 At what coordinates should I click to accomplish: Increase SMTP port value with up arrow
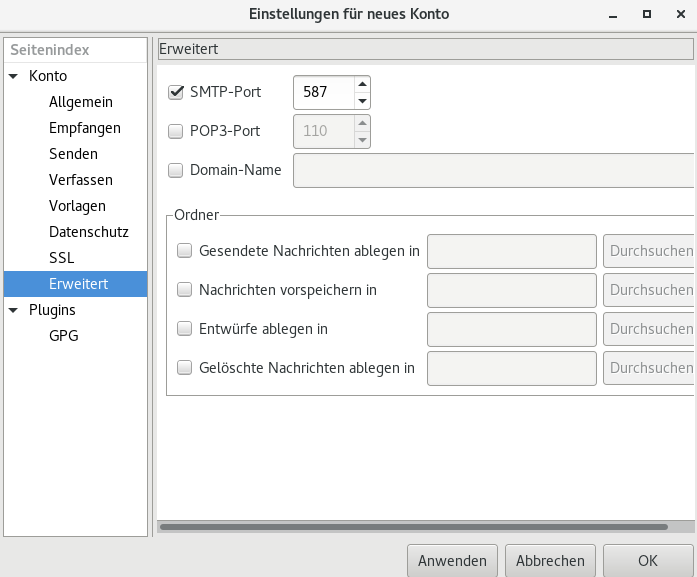[362, 84]
